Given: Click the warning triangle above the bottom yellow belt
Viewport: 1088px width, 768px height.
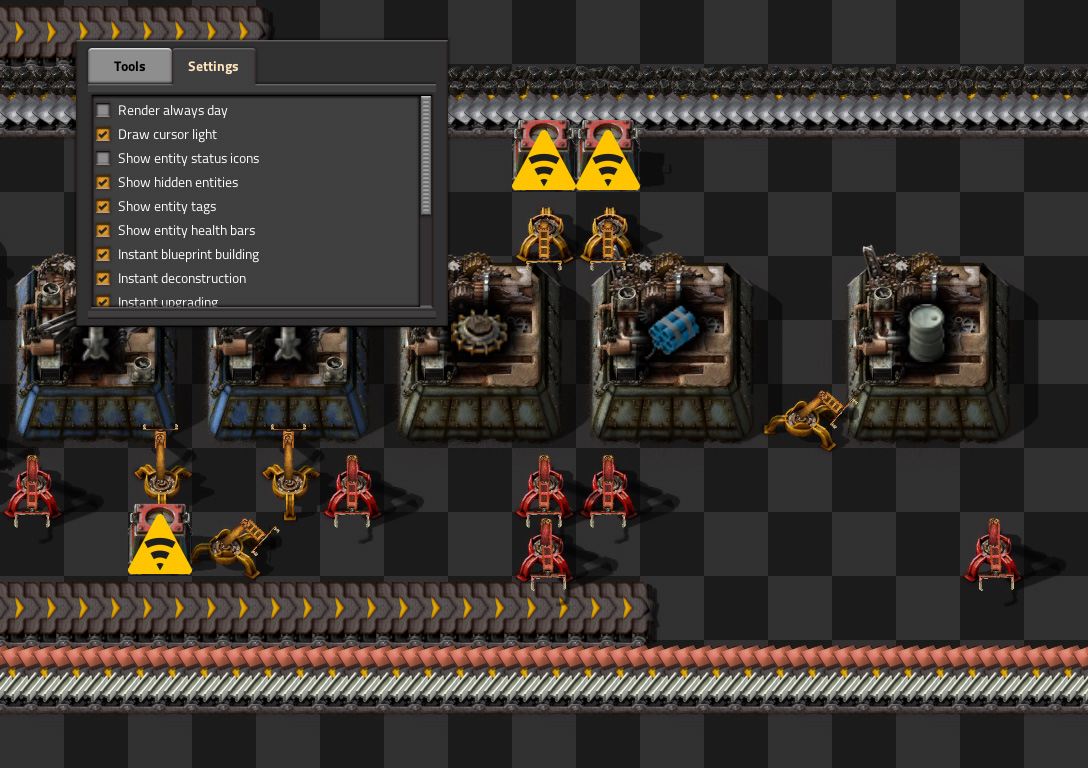Looking at the screenshot, I should pyautogui.click(x=160, y=545).
